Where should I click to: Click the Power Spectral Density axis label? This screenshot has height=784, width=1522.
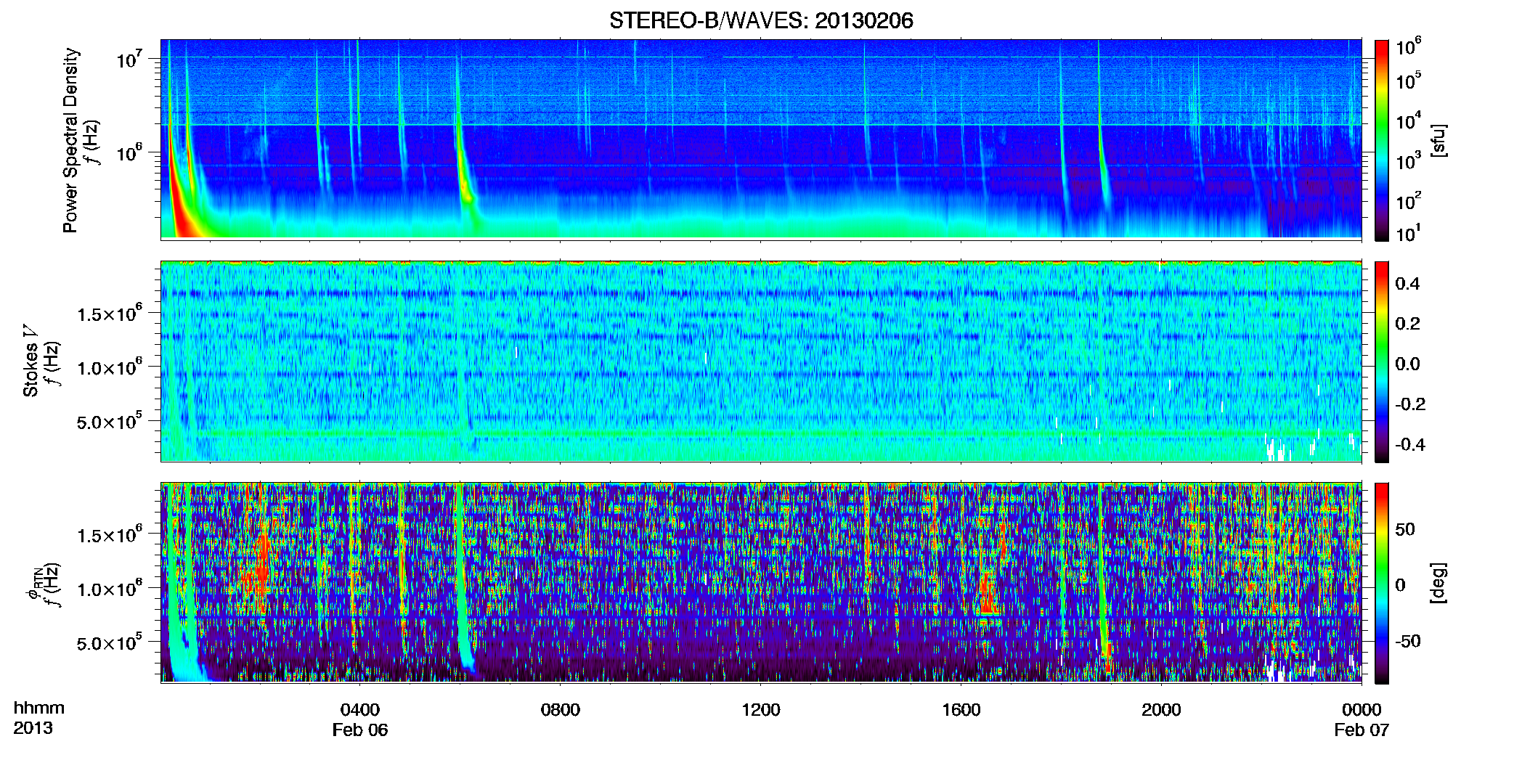pyautogui.click(x=70, y=140)
